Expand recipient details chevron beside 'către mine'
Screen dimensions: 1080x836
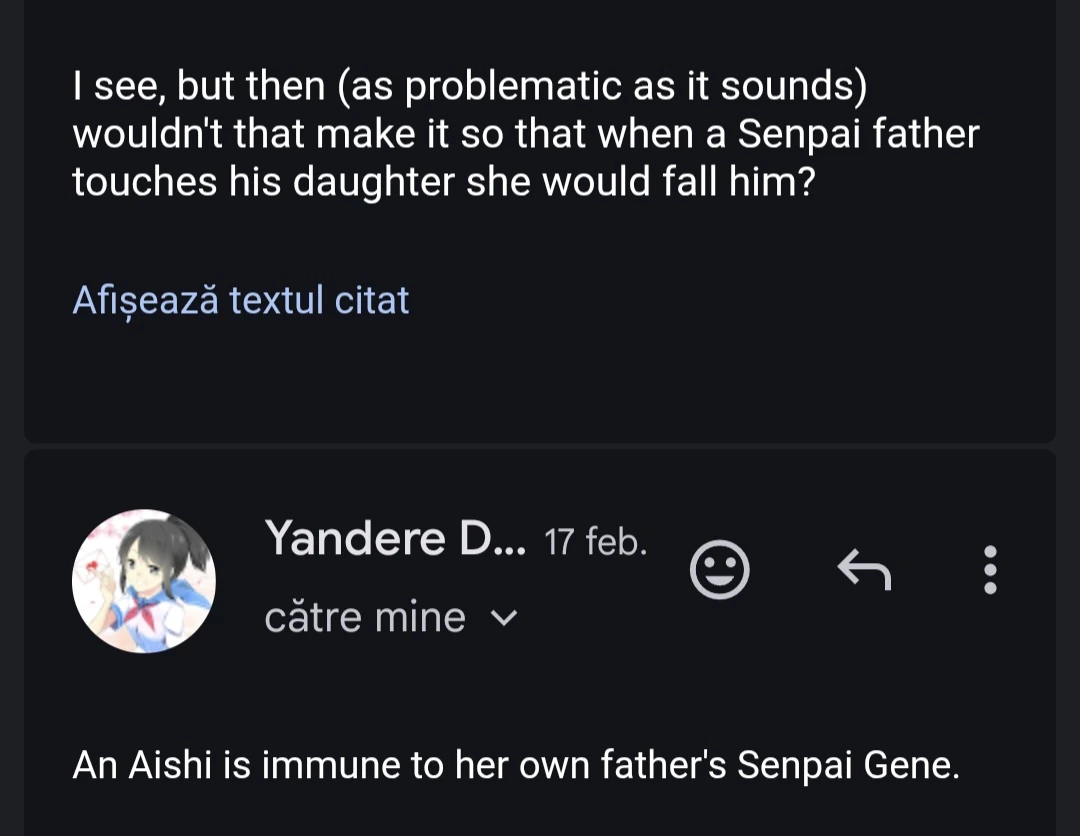point(505,618)
